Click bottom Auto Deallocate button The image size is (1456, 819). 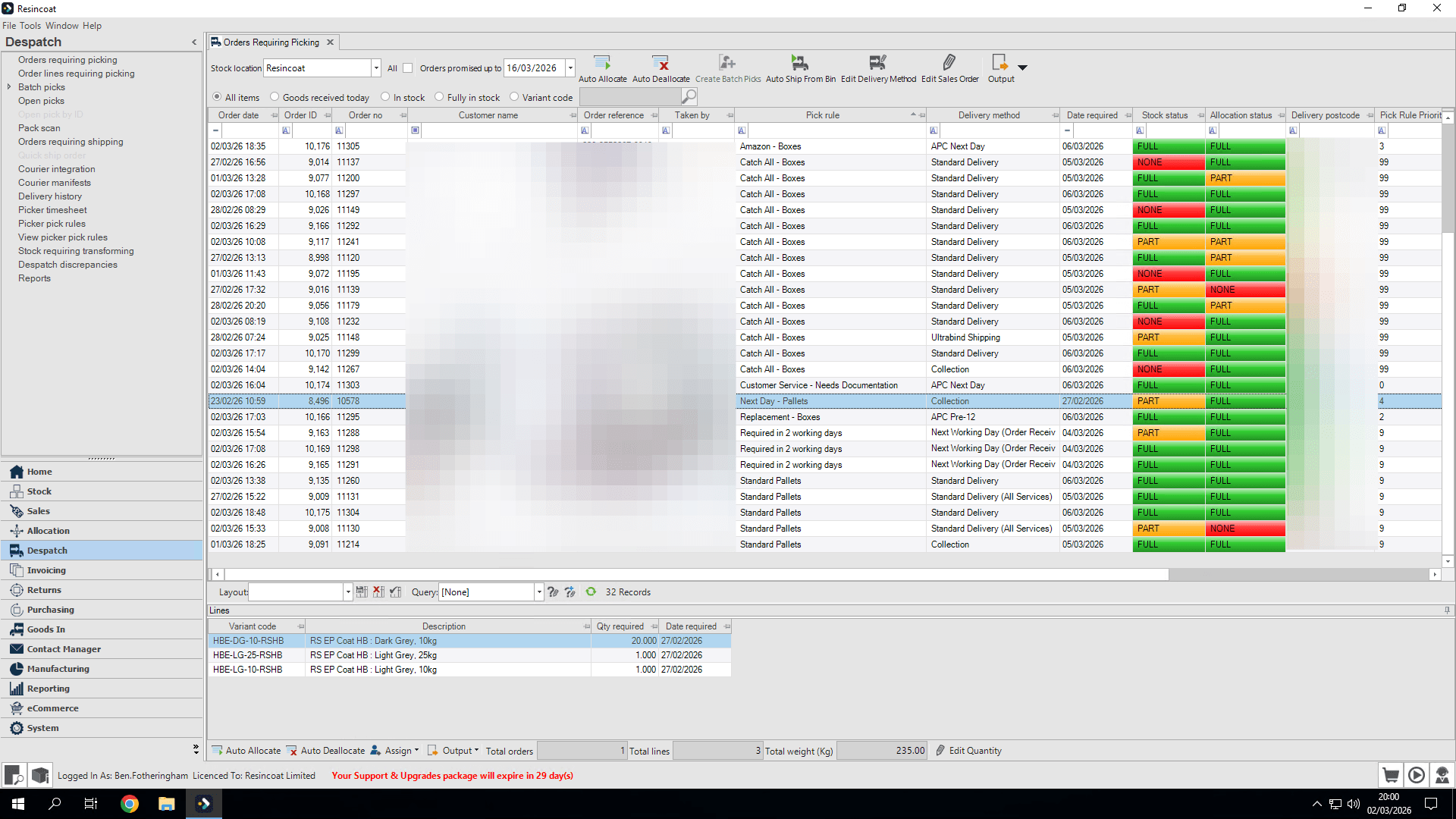point(325,751)
